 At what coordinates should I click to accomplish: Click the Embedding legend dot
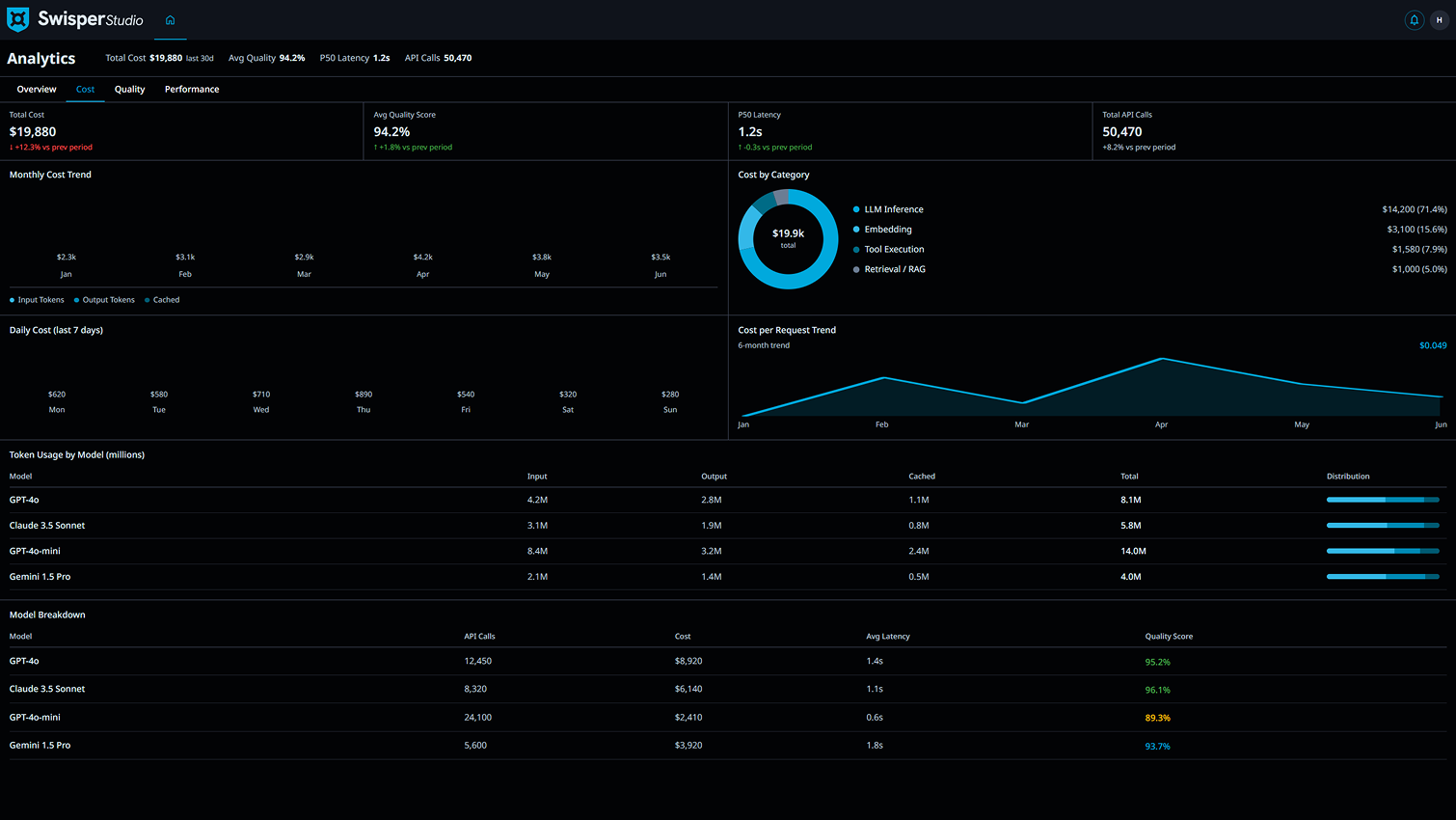857,229
